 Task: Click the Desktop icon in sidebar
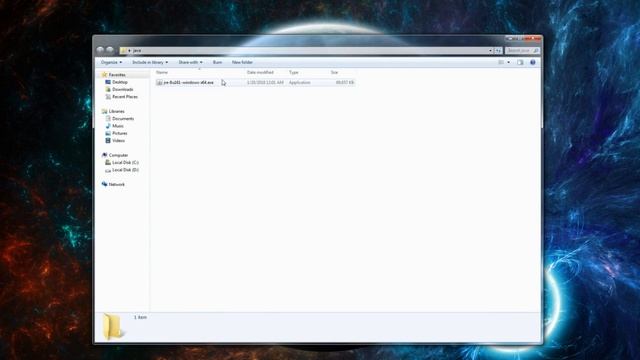pyautogui.click(x=108, y=82)
